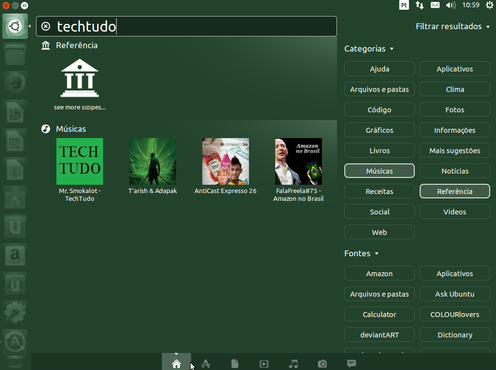This screenshot has width=496, height=370.
Task: Open FalaFreela#75 Amazon no Brasil result
Action: pyautogui.click(x=298, y=170)
